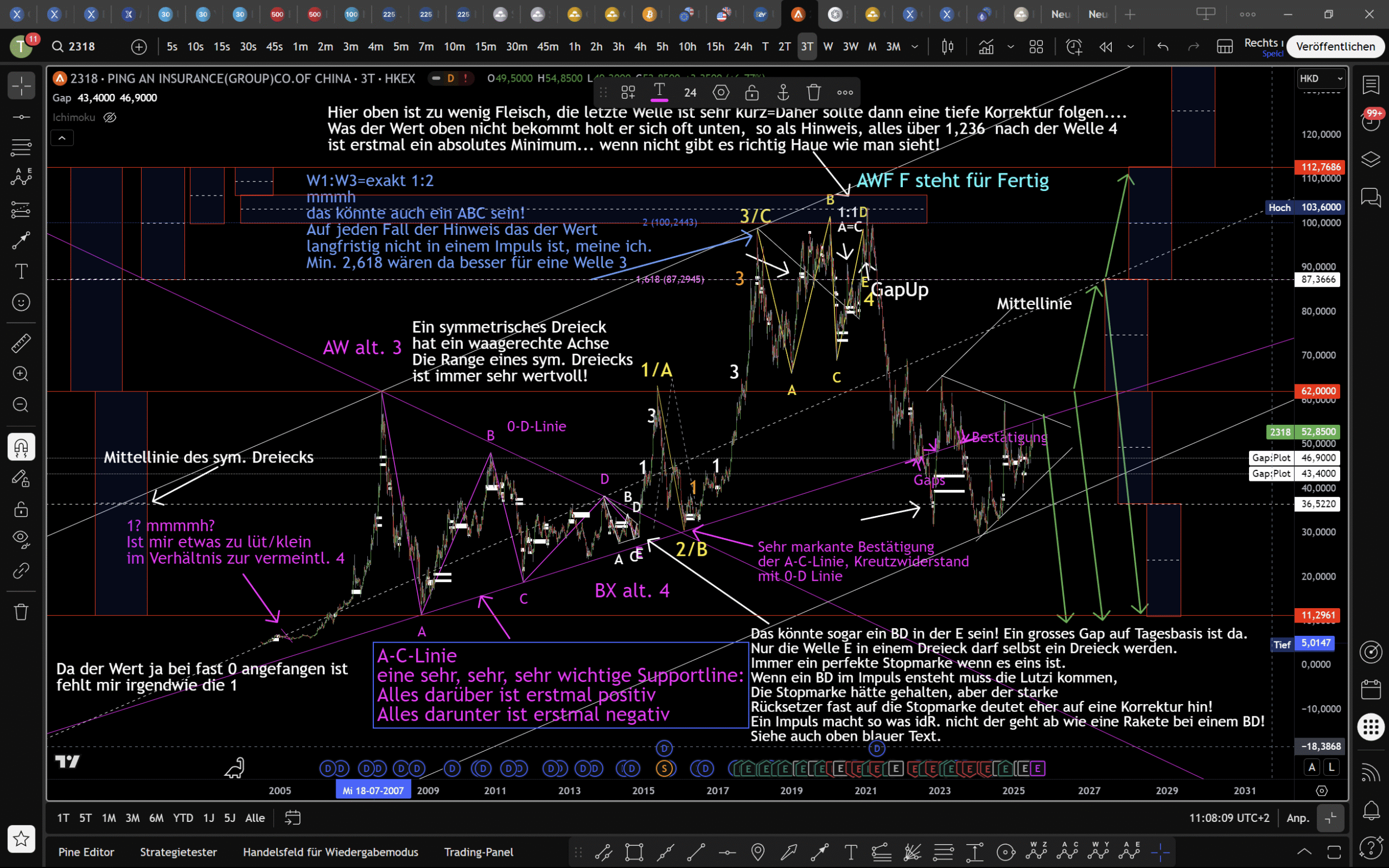
Task: Start bar replay with the rewind icon
Action: coord(1105,47)
